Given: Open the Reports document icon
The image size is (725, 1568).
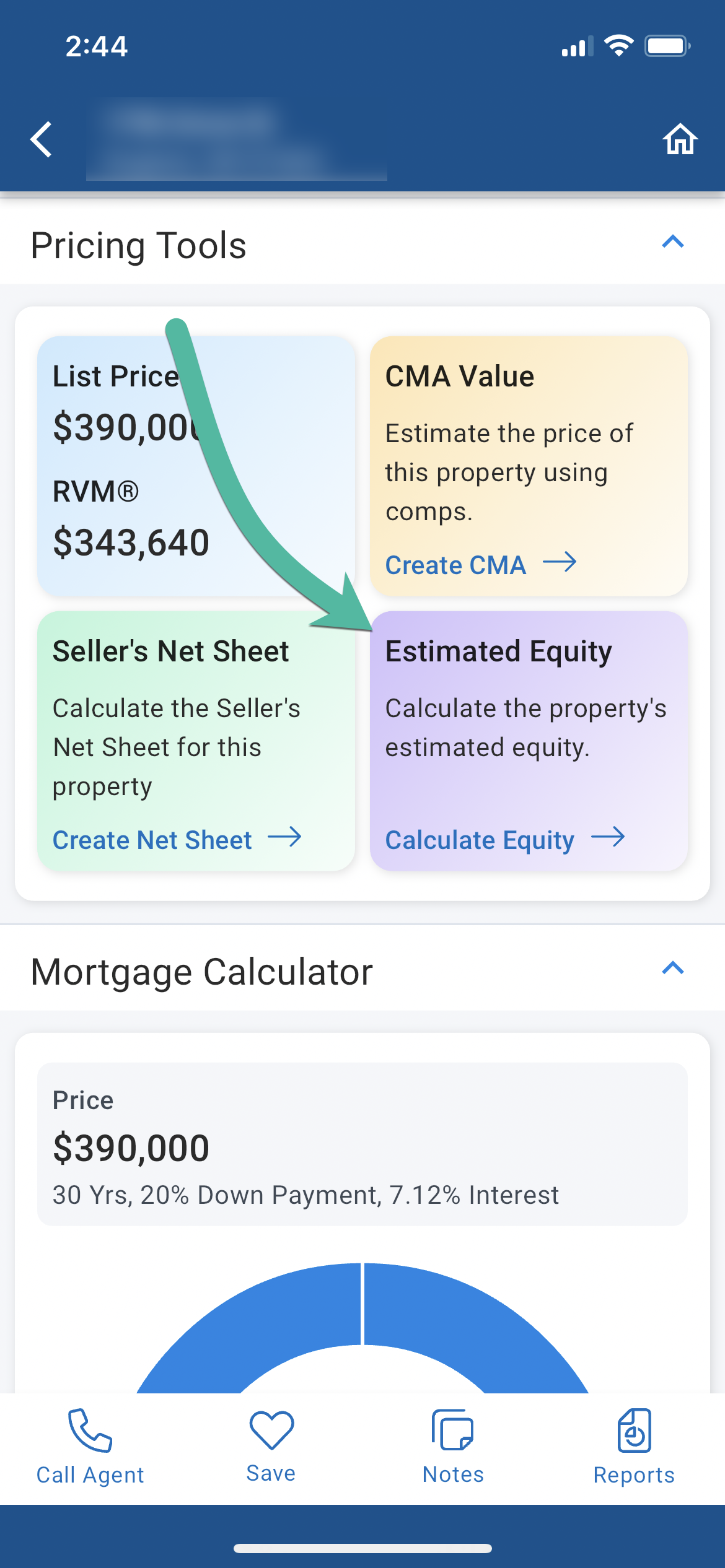Looking at the screenshot, I should (x=634, y=1431).
